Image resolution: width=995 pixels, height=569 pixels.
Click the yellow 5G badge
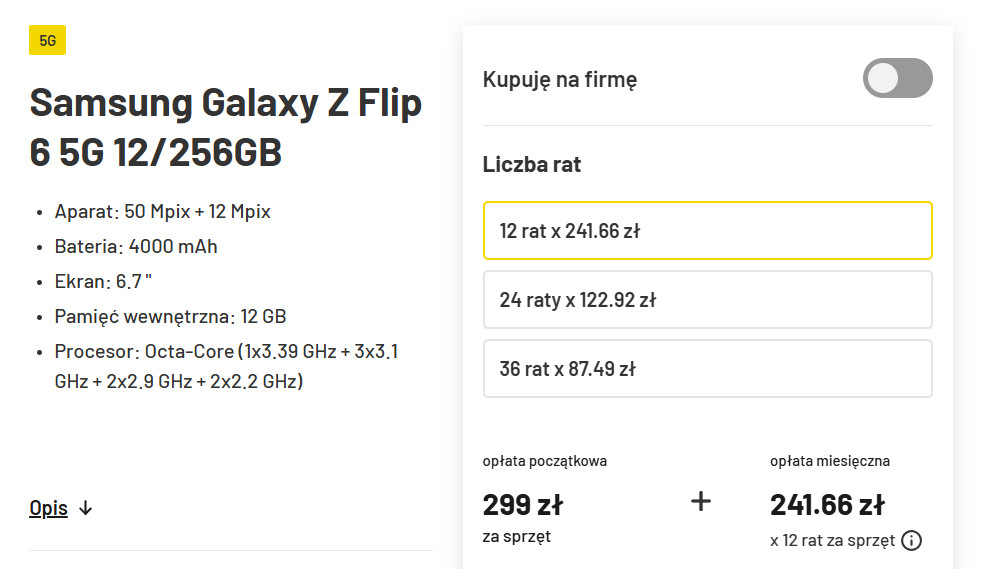click(x=48, y=40)
